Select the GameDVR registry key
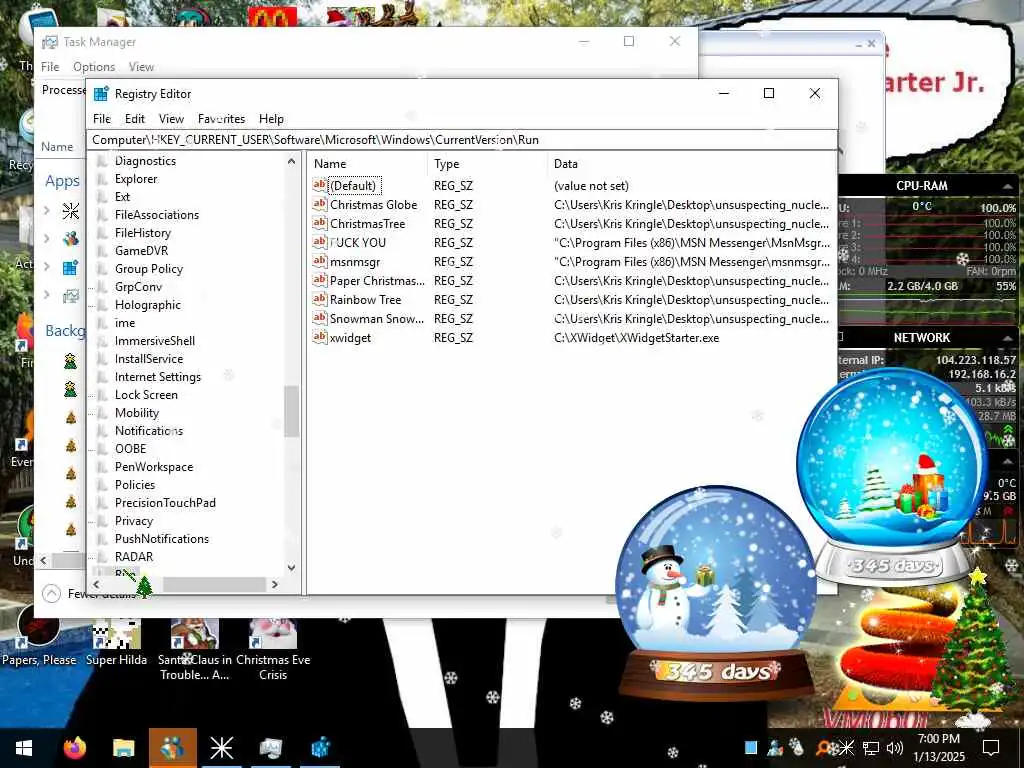Screen dimensions: 1024x768 pos(141,251)
